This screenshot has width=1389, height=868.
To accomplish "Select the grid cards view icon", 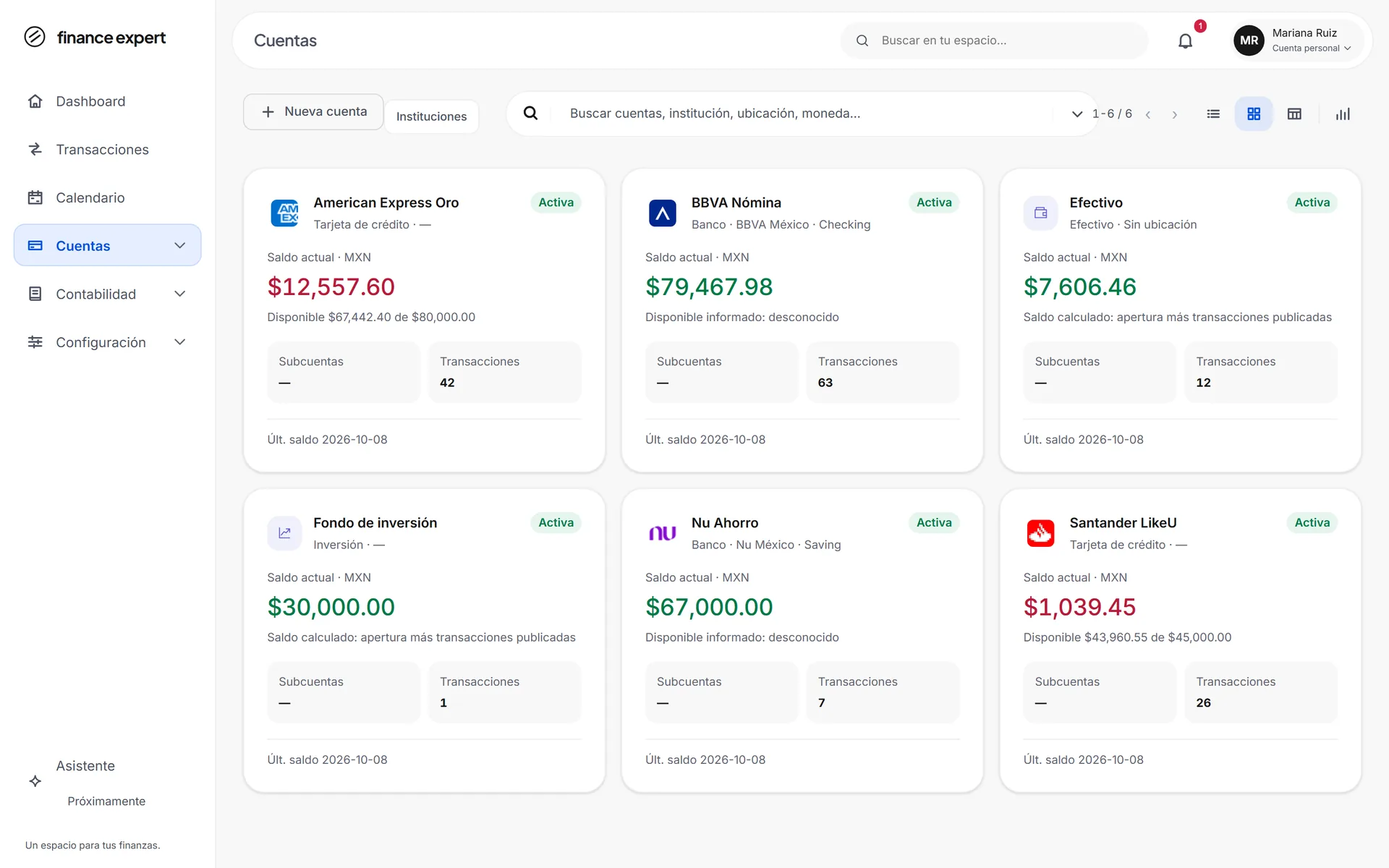I will [x=1254, y=114].
